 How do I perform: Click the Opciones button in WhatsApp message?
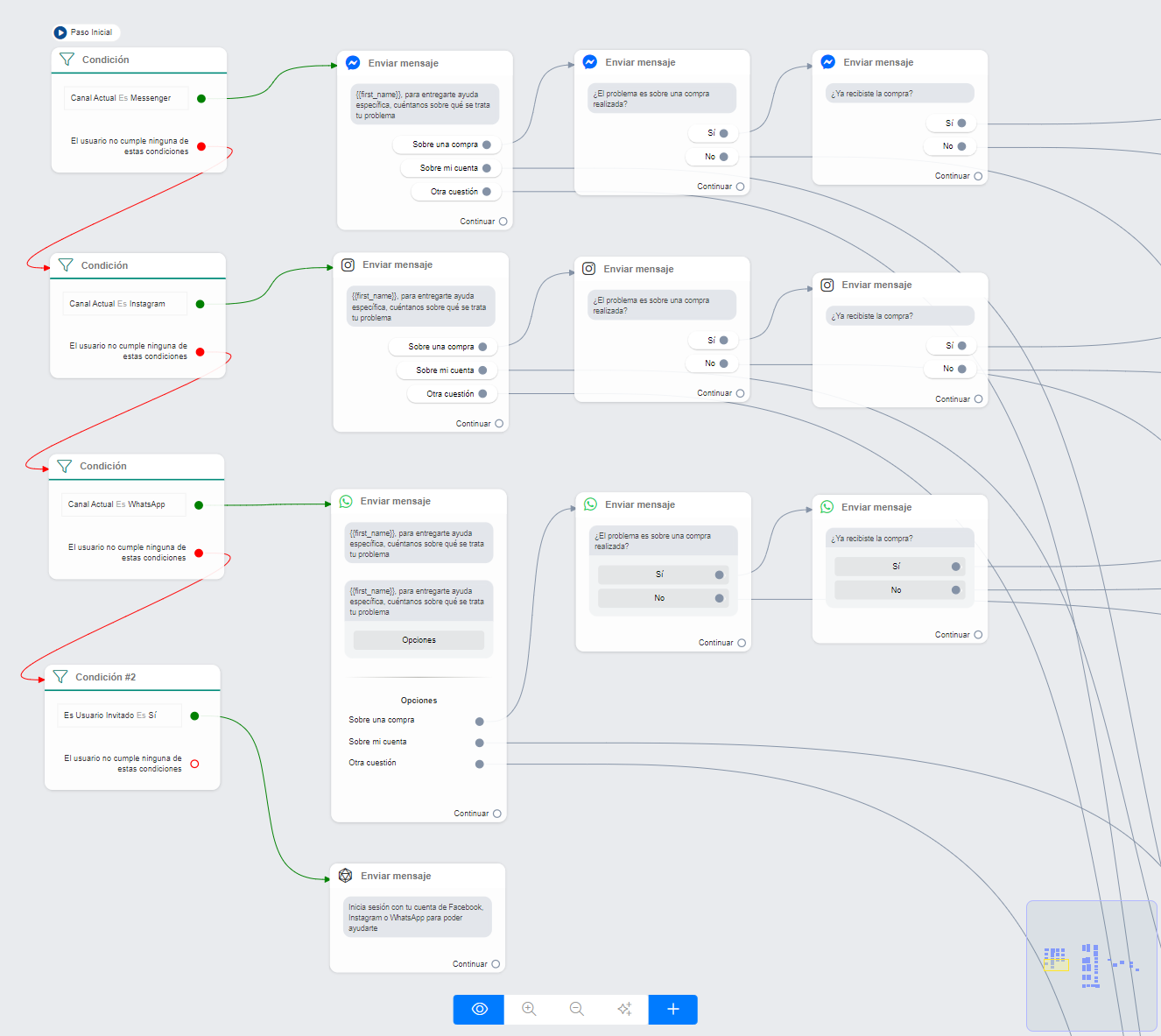419,640
